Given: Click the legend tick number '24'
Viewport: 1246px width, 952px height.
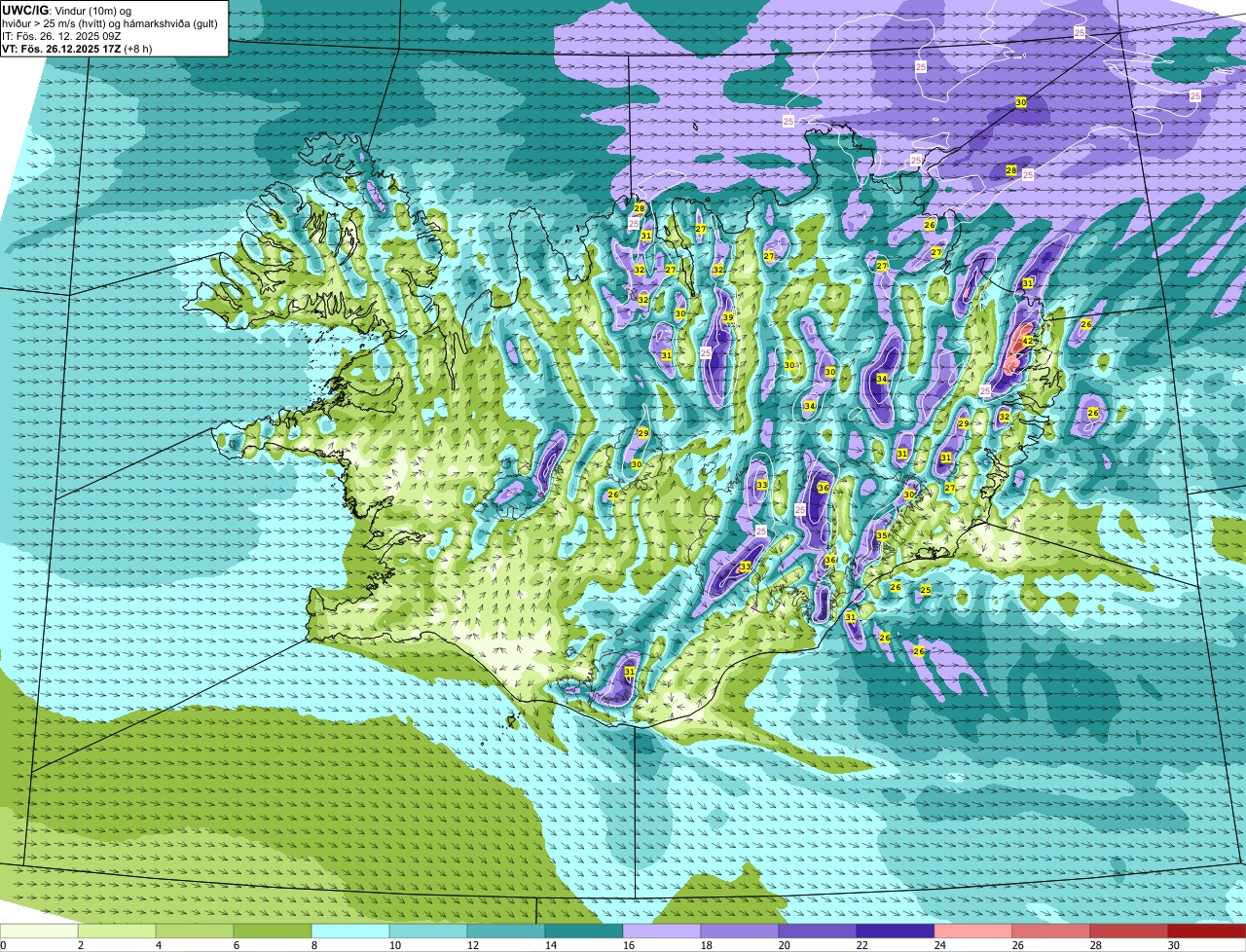Looking at the screenshot, I should point(940,945).
